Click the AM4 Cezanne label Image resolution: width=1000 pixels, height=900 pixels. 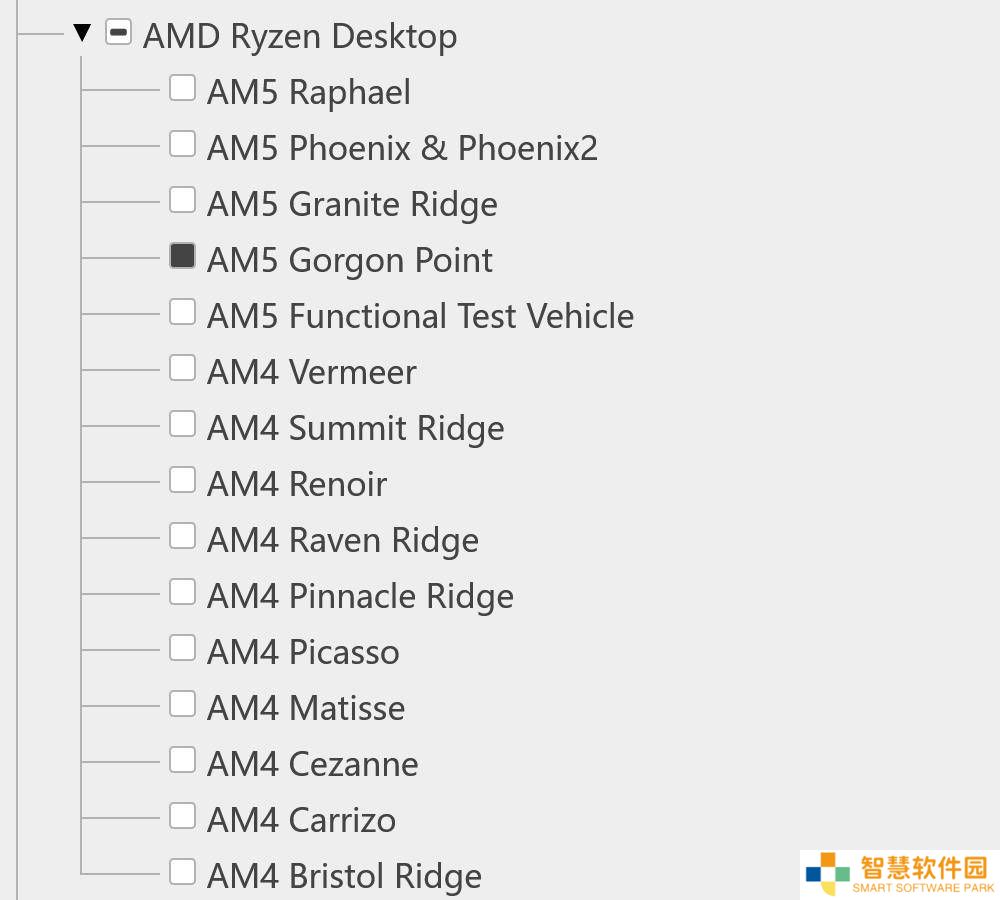pyautogui.click(x=313, y=765)
